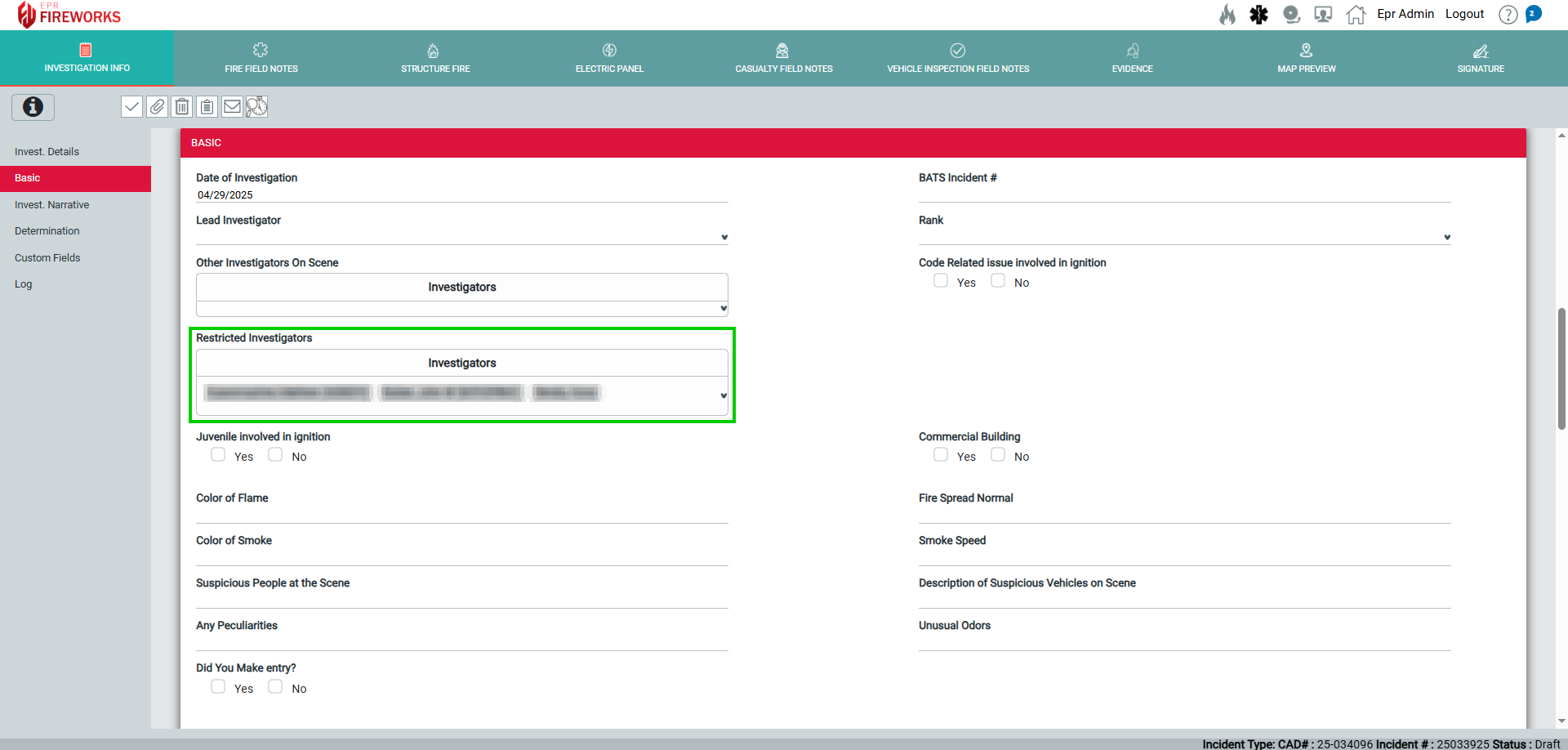Click the clipboard icon in toolbar
Viewport: 1568px width, 750px height.
click(207, 107)
